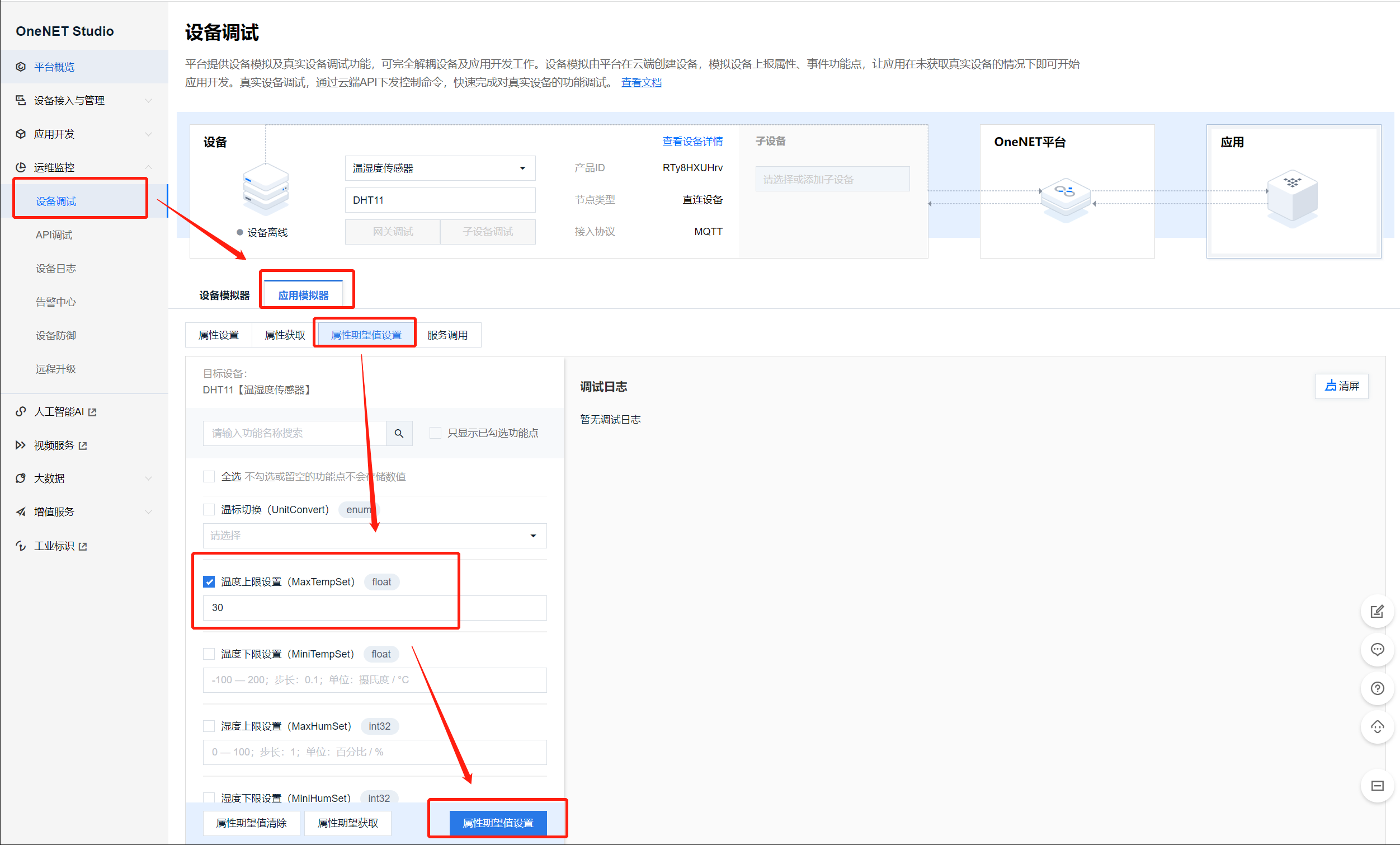Open API调试 in the sidebar

click(54, 235)
